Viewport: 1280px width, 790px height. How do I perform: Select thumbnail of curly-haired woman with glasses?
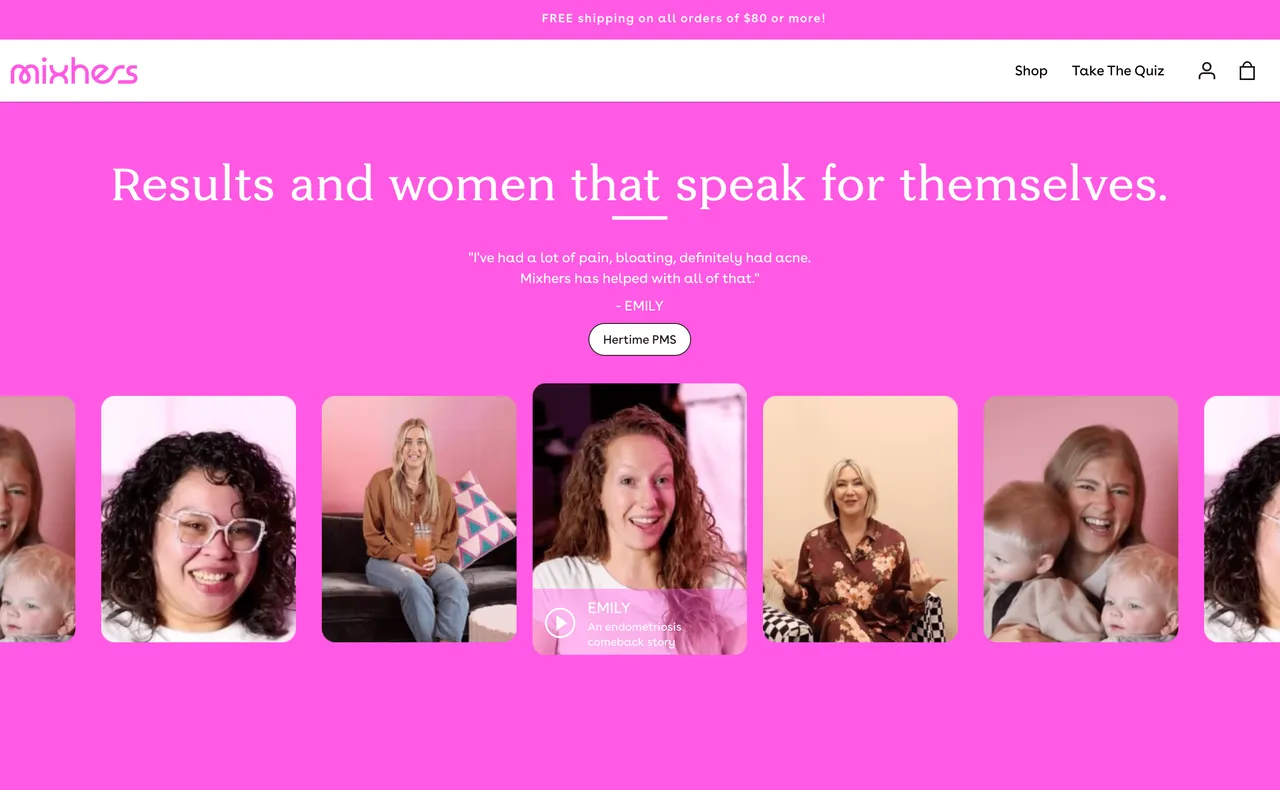pos(199,519)
